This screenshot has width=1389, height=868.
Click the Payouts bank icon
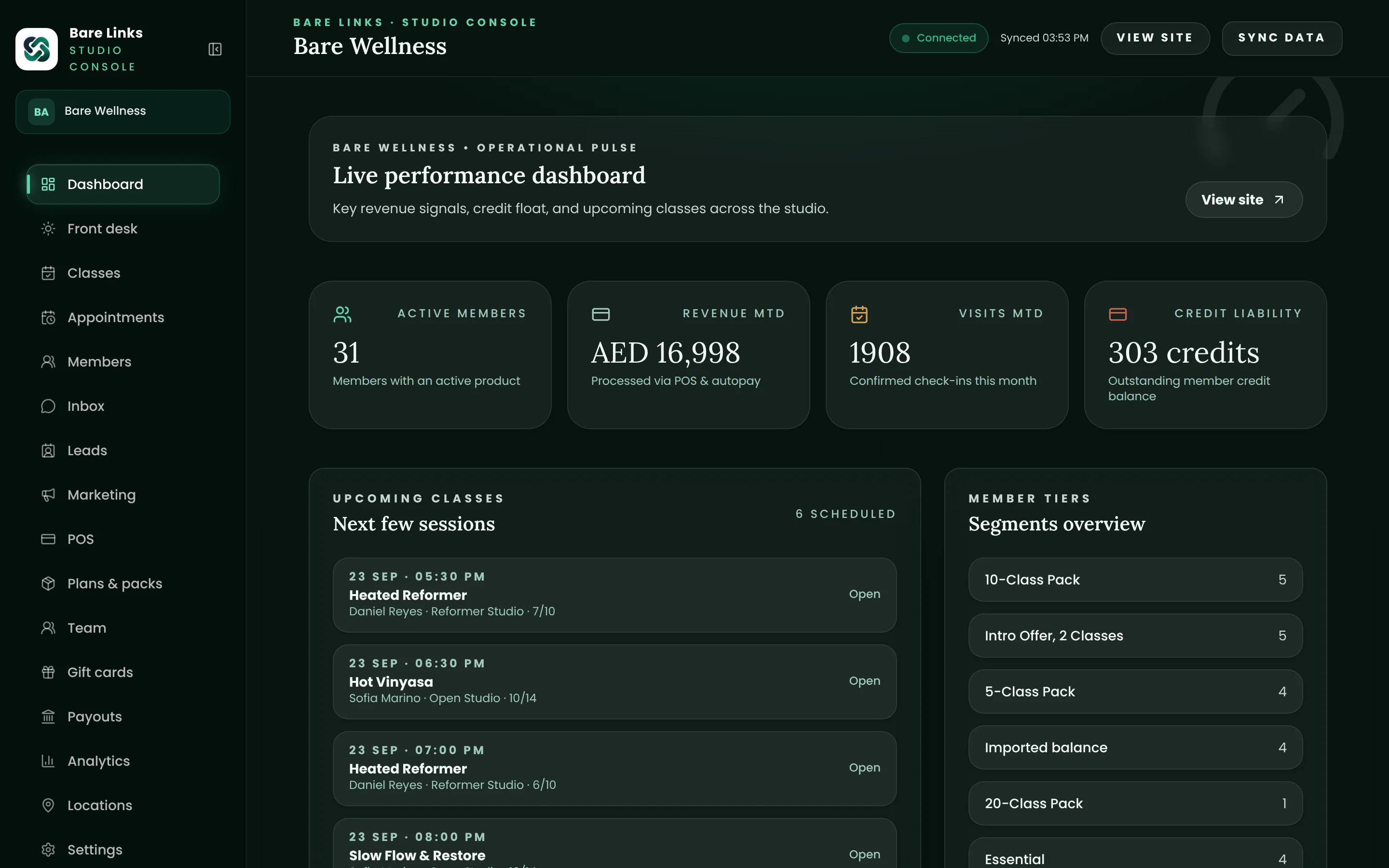(48, 717)
